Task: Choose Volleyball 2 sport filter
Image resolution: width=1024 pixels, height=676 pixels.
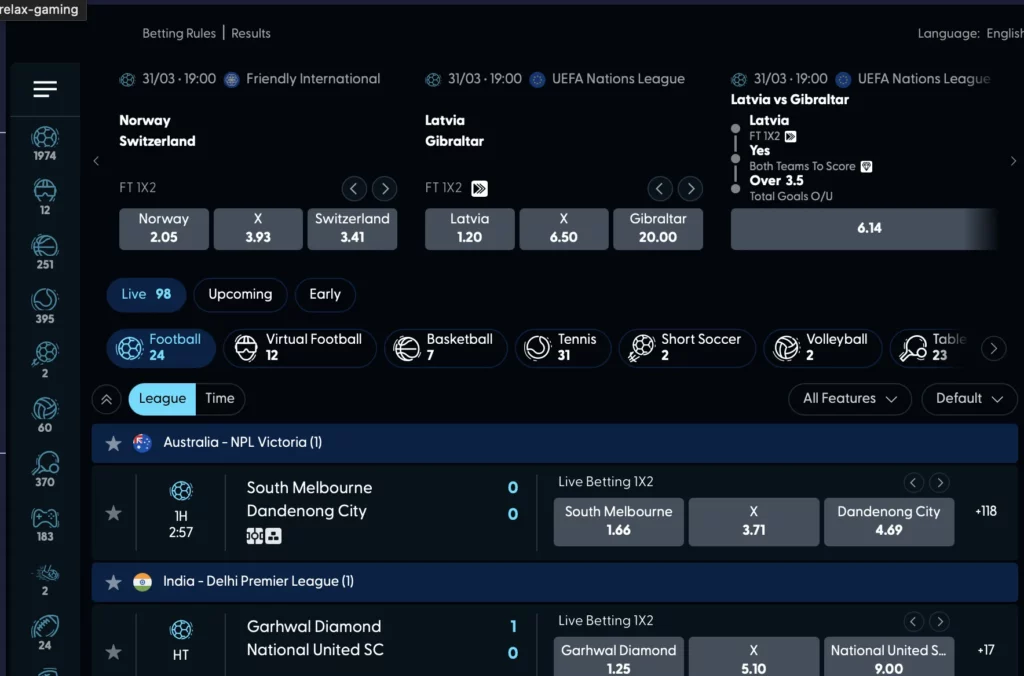Action: (x=823, y=347)
